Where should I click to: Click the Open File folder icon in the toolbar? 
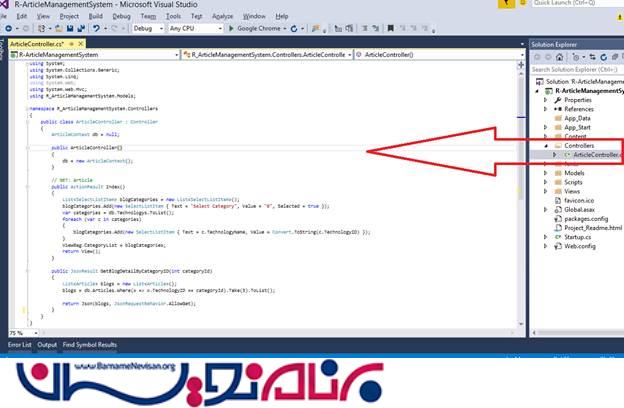(x=58, y=29)
